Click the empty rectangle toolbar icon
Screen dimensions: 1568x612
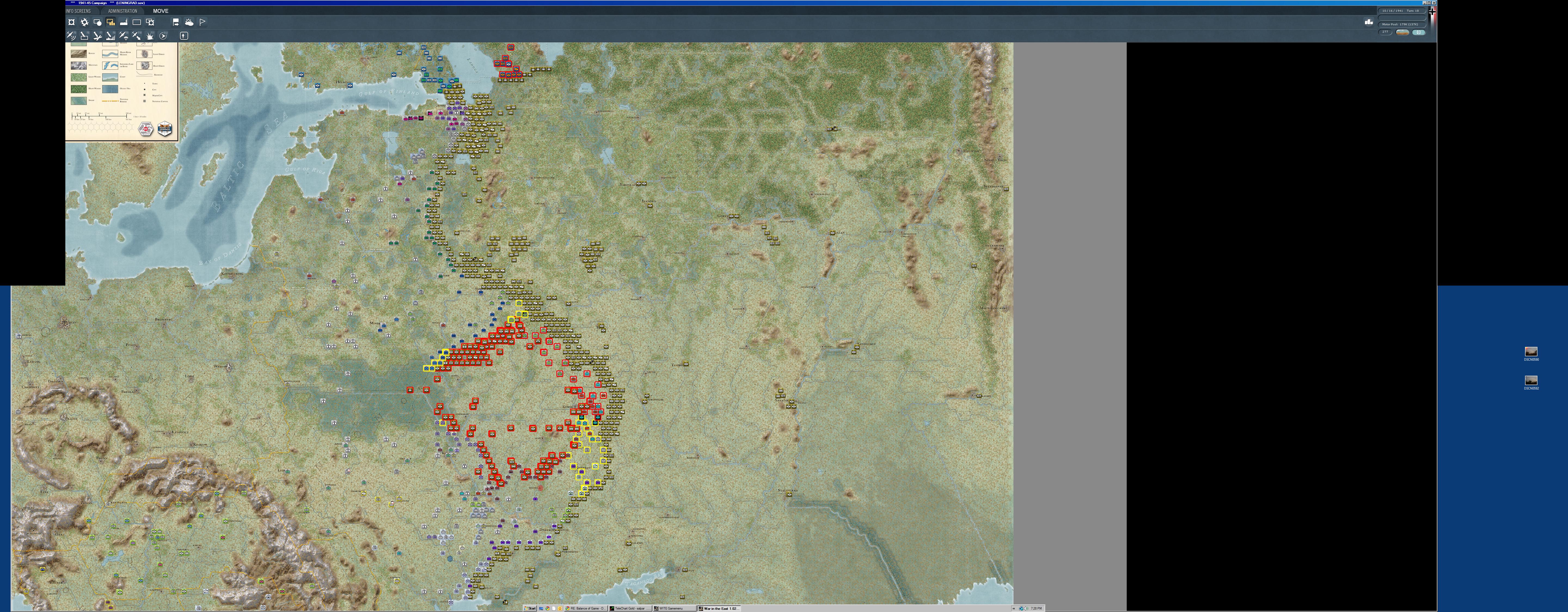(x=137, y=23)
